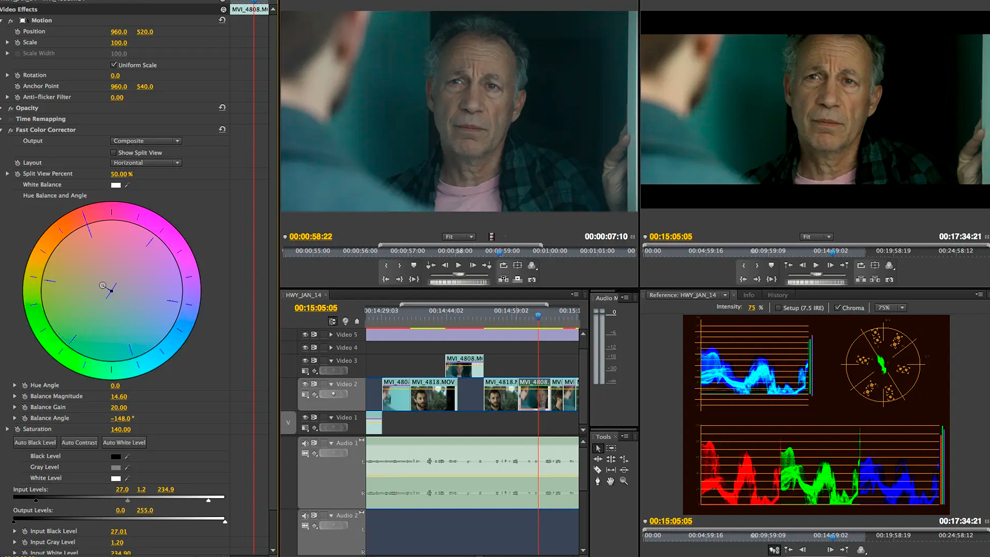Select the Hand tool in Tools panel
This screenshot has width=990, height=557.
click(x=611, y=481)
